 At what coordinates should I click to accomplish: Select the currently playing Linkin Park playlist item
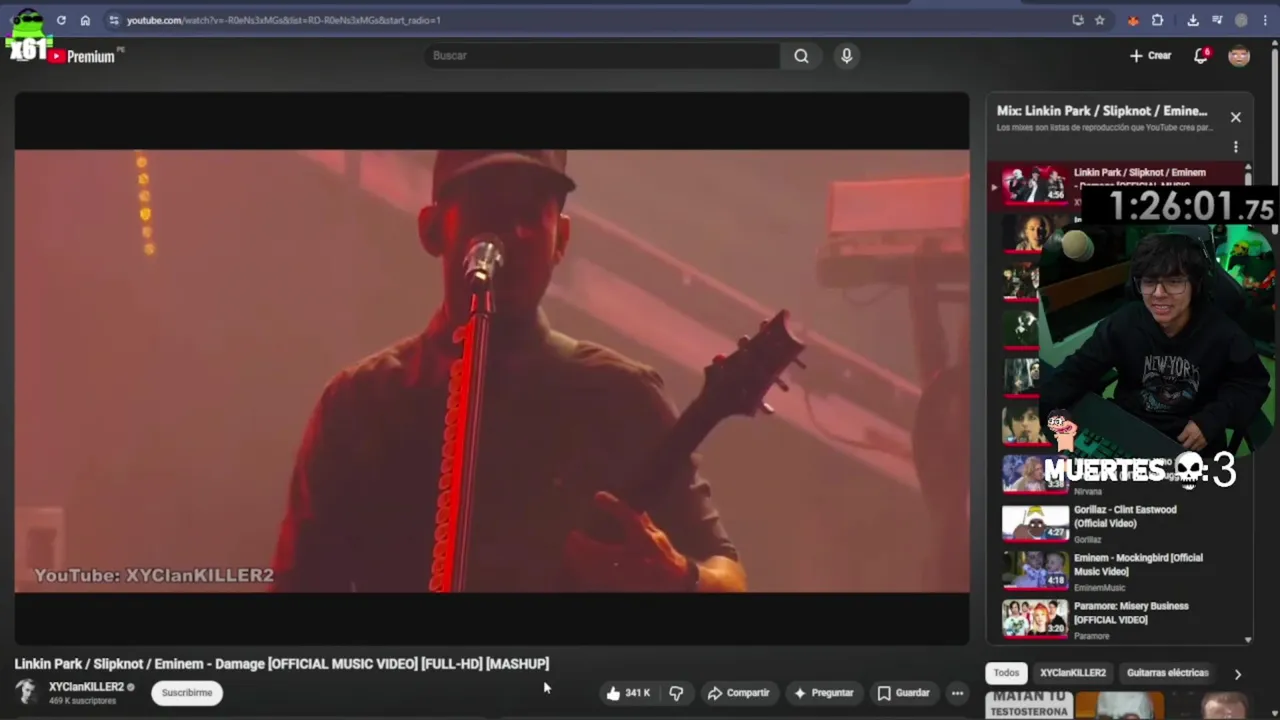pyautogui.click(x=1118, y=185)
